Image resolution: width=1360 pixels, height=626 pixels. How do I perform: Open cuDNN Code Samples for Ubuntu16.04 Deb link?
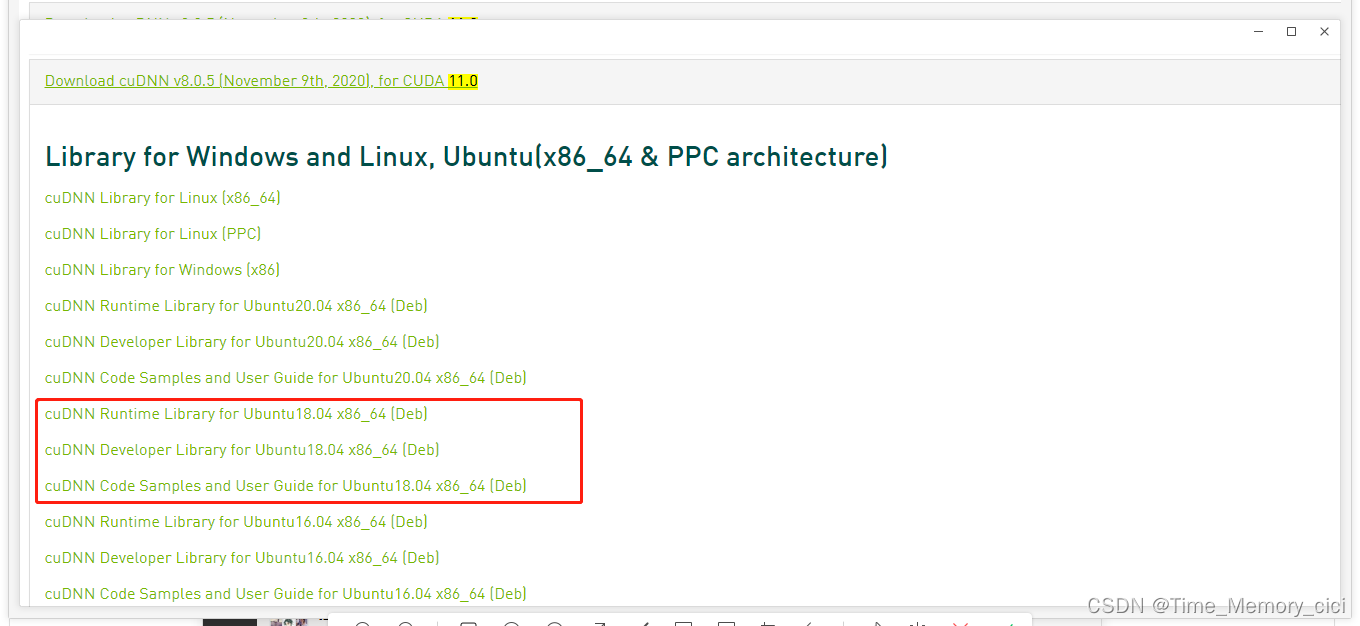pos(286,594)
